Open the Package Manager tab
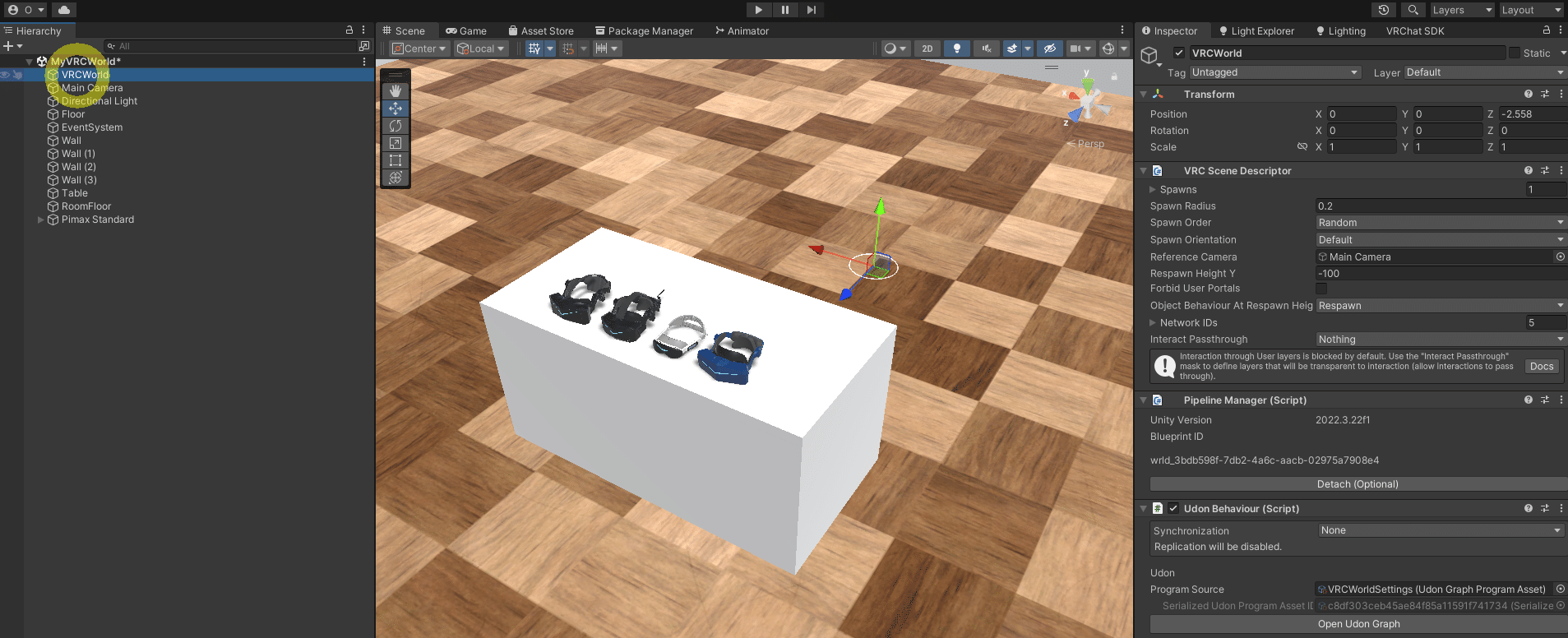The height and width of the screenshot is (638, 1568). (x=645, y=31)
